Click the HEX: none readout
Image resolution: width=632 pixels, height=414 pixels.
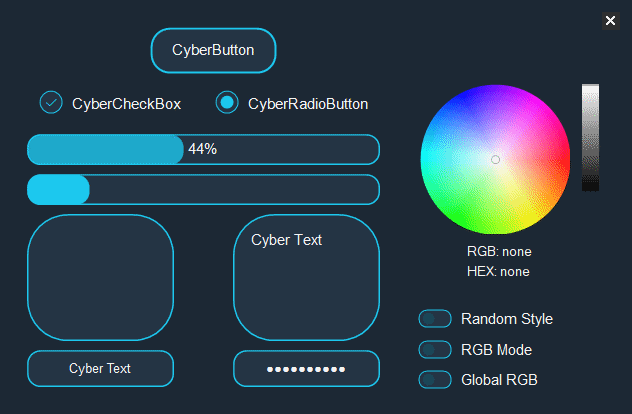pyautogui.click(x=498, y=271)
